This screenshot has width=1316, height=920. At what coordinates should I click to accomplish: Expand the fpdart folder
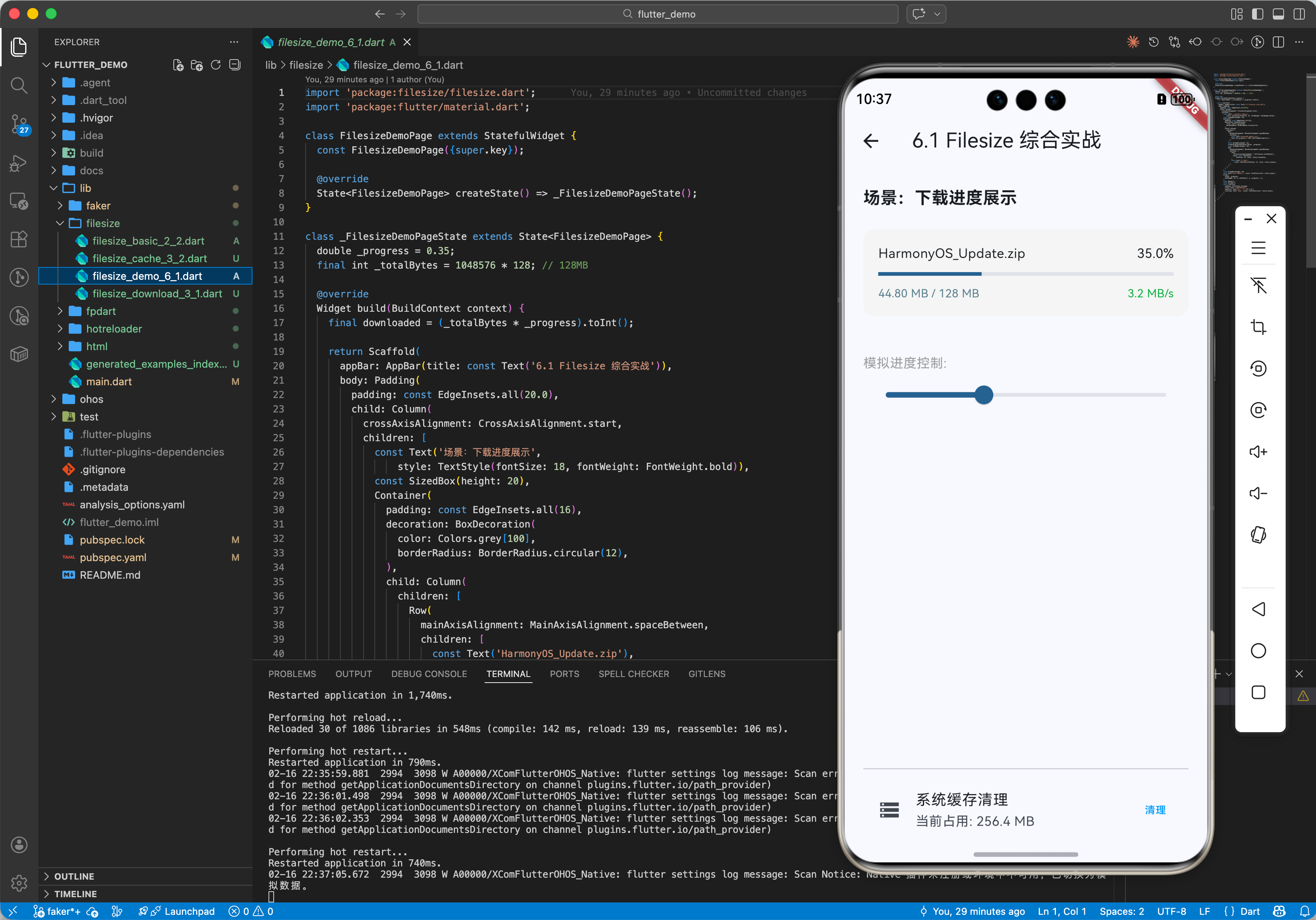(101, 311)
